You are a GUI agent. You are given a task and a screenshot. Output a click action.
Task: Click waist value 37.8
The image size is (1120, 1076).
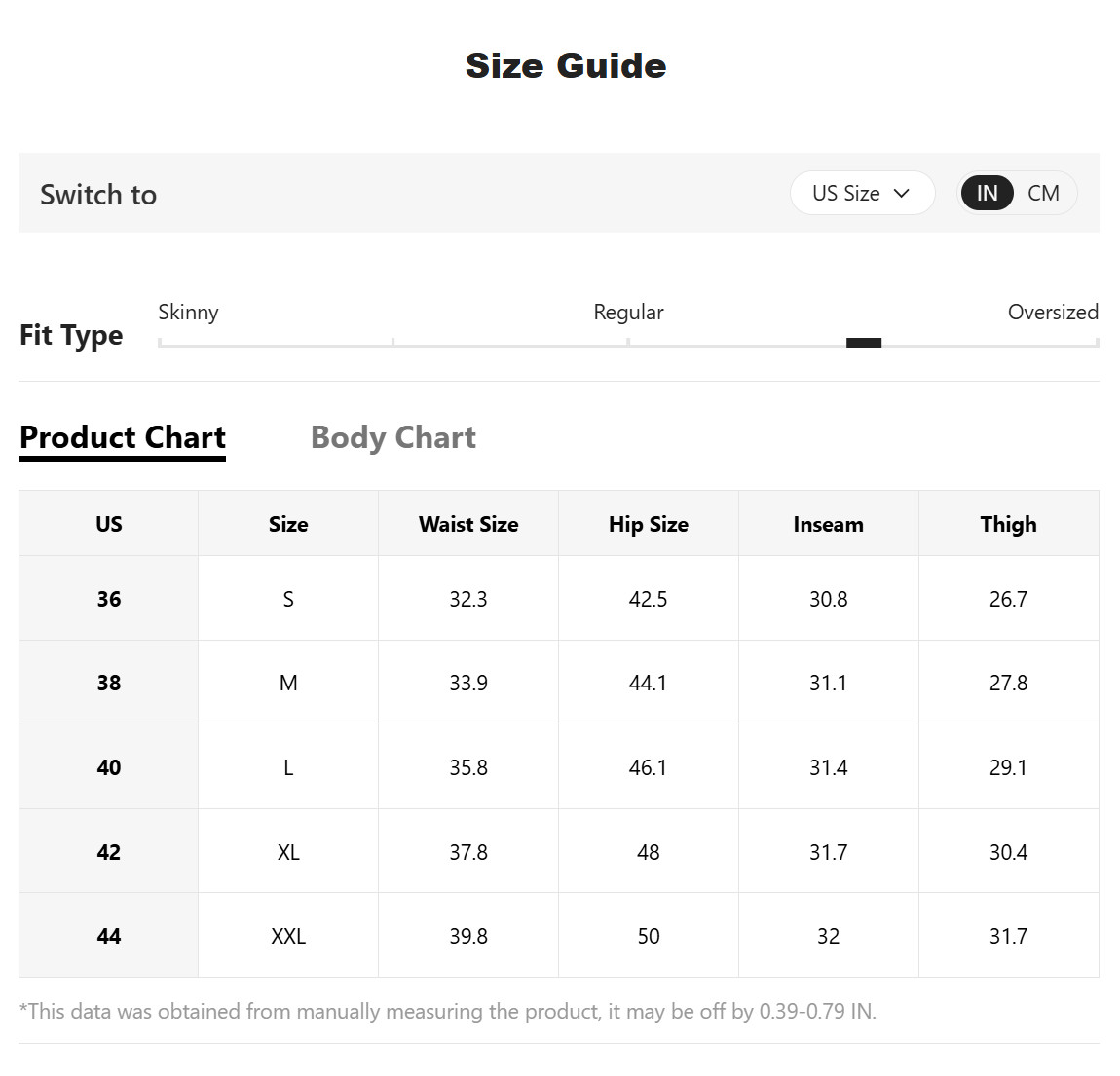point(468,851)
